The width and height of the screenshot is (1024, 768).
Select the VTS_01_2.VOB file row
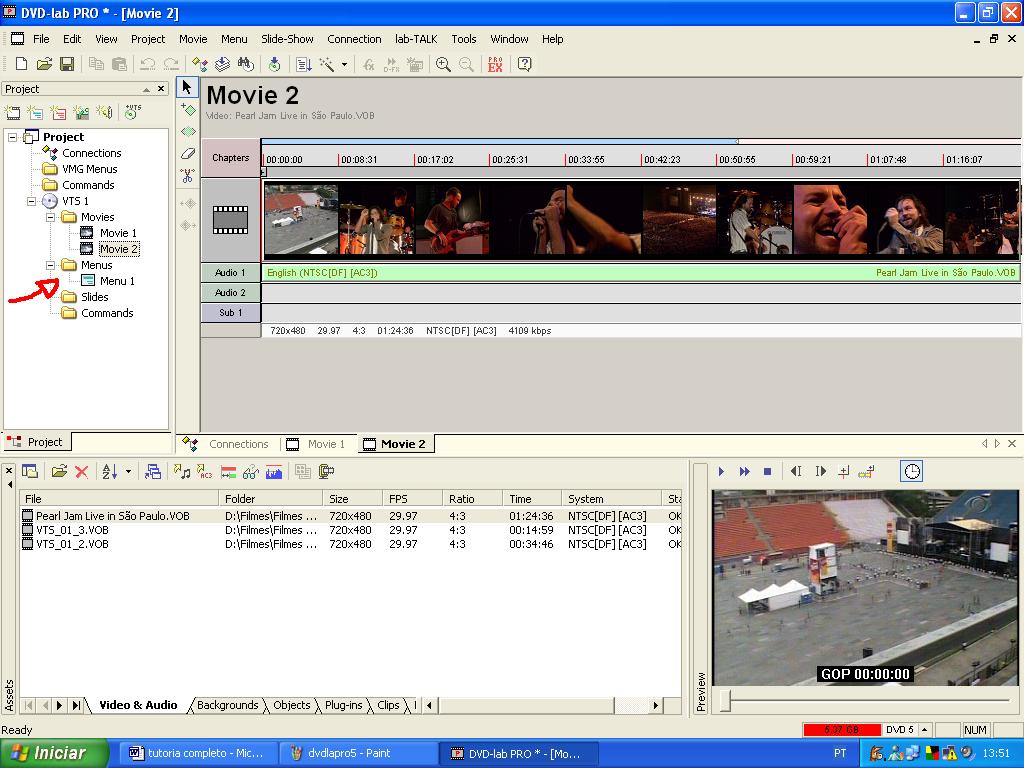coord(350,544)
